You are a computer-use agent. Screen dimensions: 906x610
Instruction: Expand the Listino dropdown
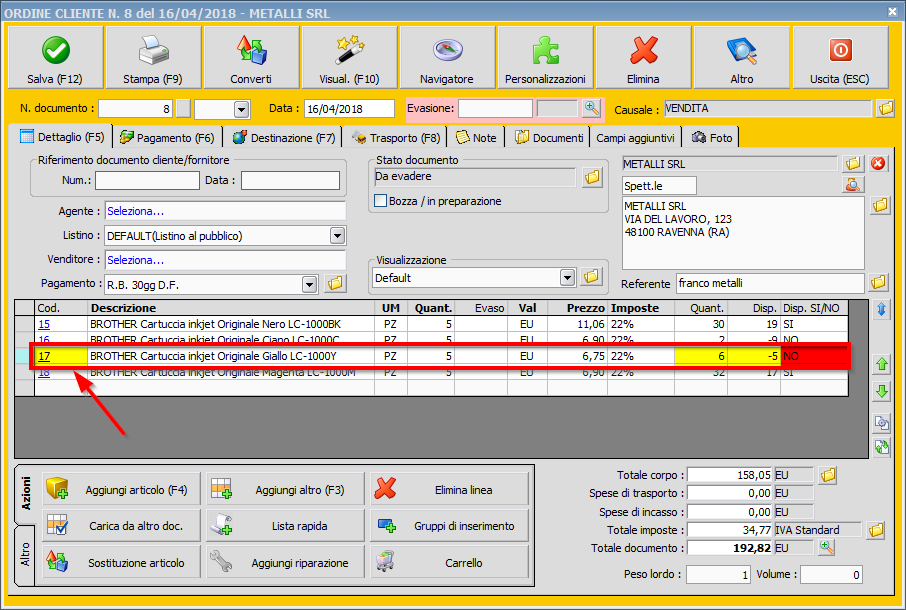pyautogui.click(x=337, y=236)
